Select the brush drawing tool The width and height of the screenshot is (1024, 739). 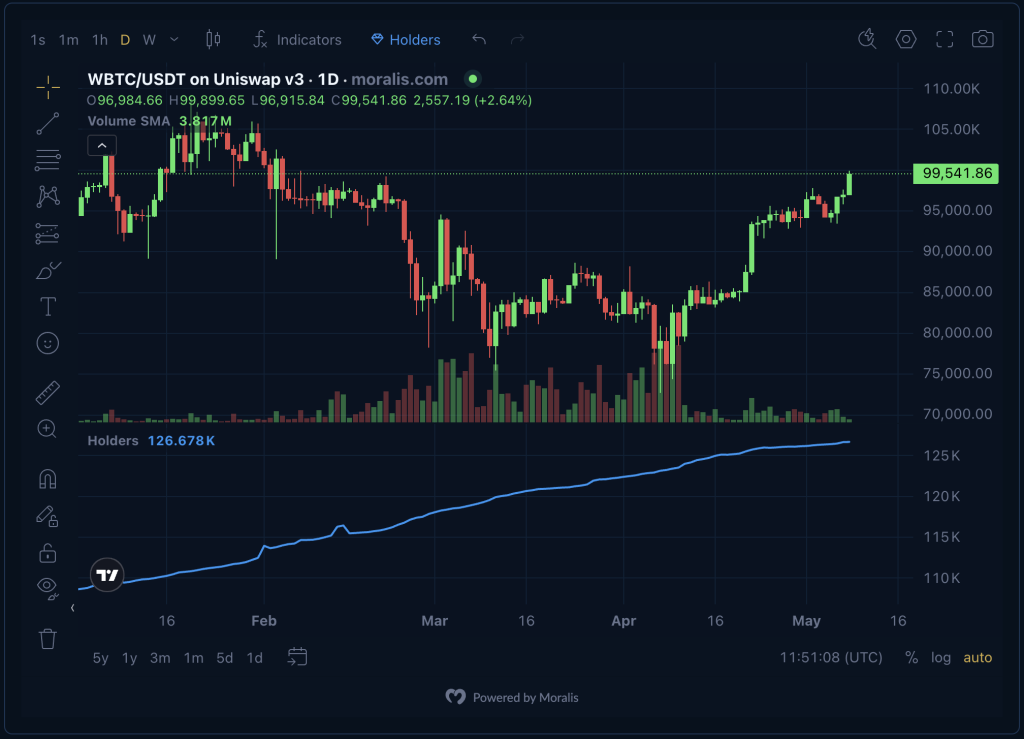coord(48,270)
